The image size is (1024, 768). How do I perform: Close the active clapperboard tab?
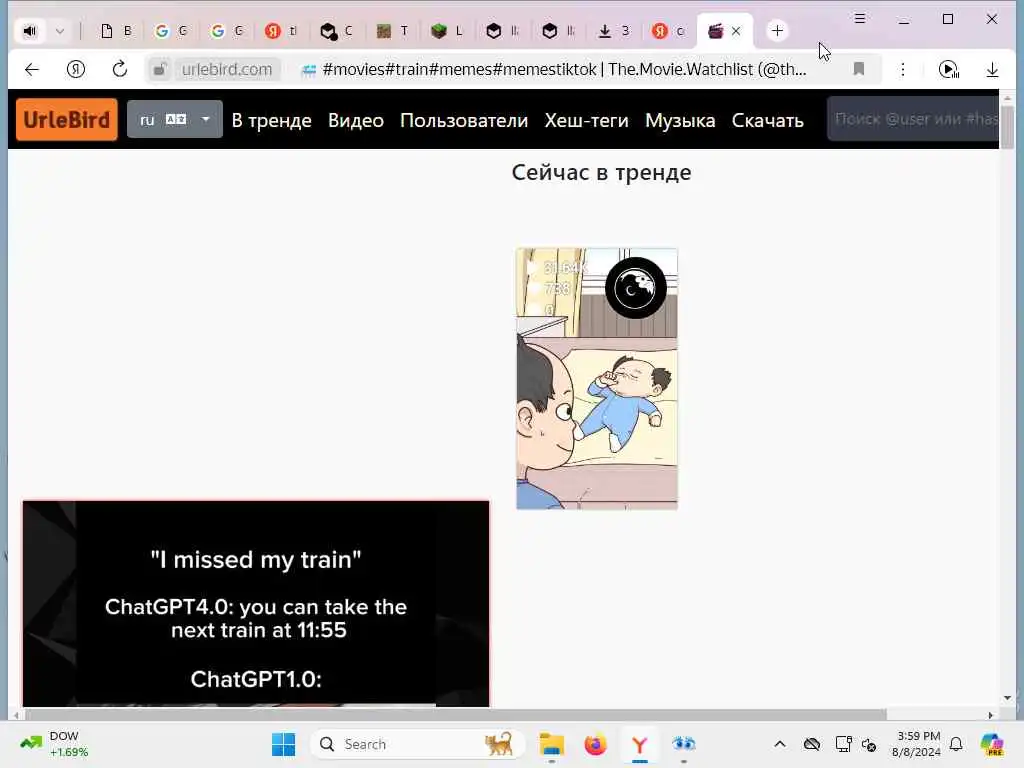[736, 31]
